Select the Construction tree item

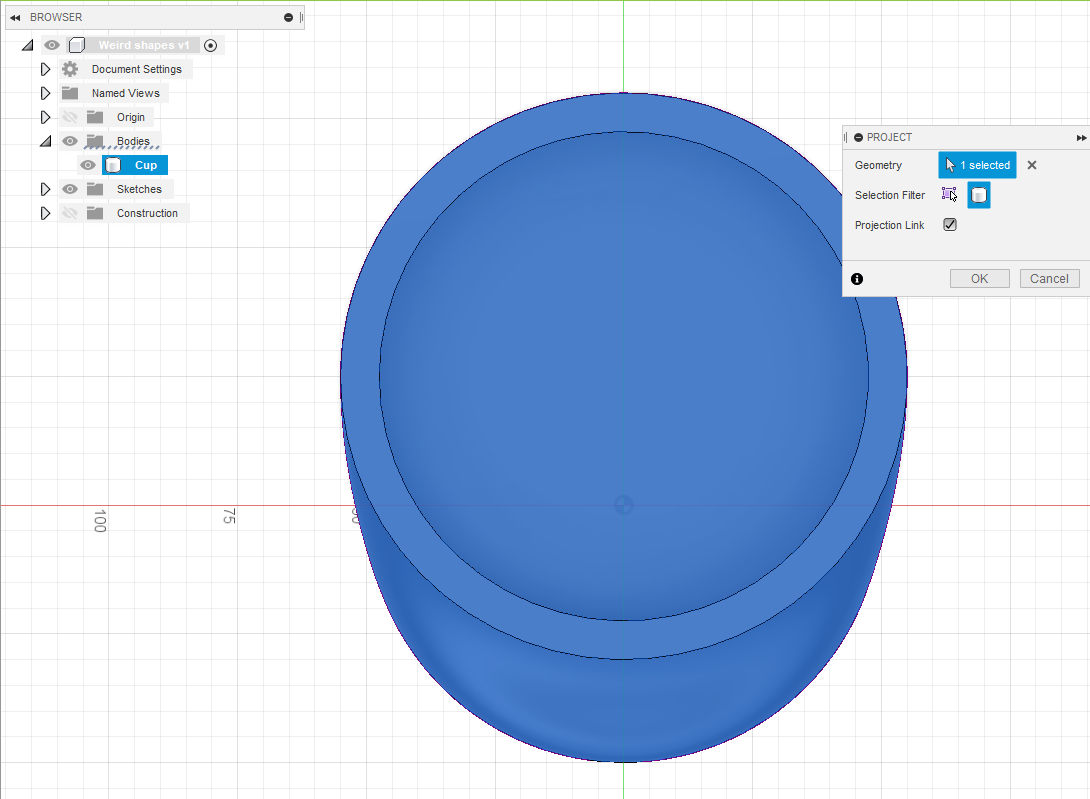pos(147,213)
